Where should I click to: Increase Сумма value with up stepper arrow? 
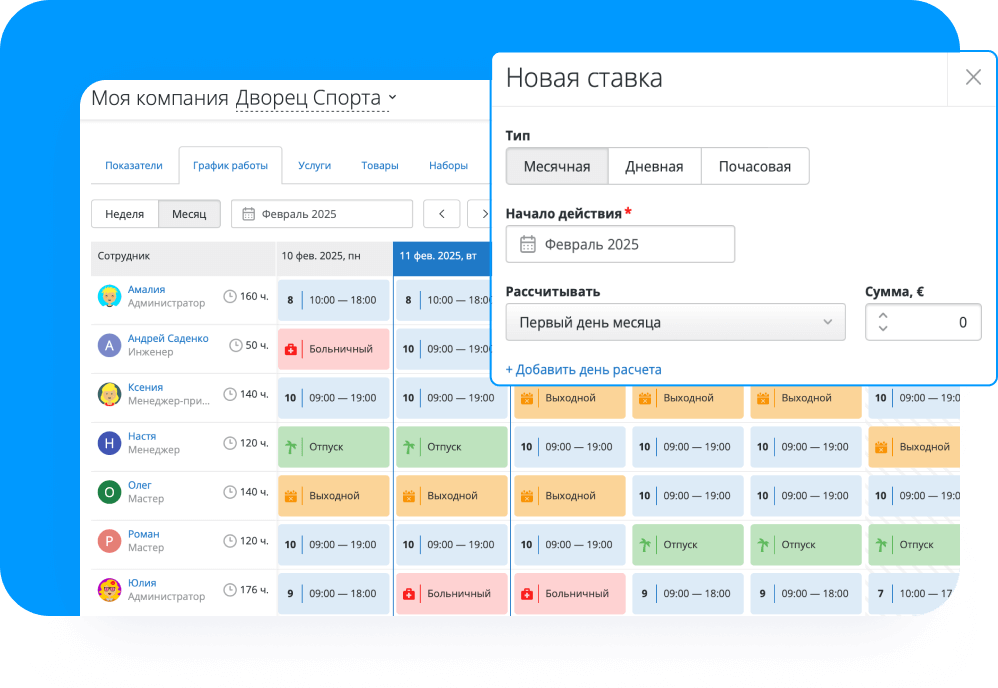pos(882,316)
